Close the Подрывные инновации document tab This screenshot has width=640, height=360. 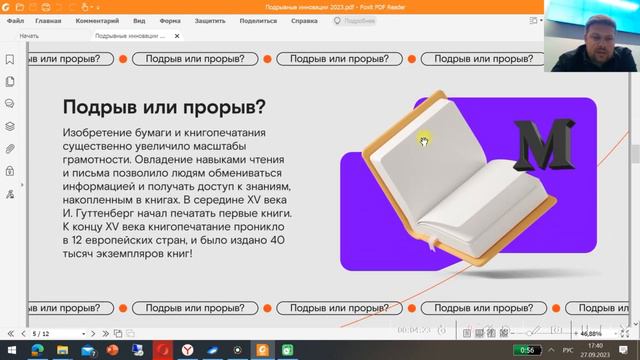[x=177, y=36]
